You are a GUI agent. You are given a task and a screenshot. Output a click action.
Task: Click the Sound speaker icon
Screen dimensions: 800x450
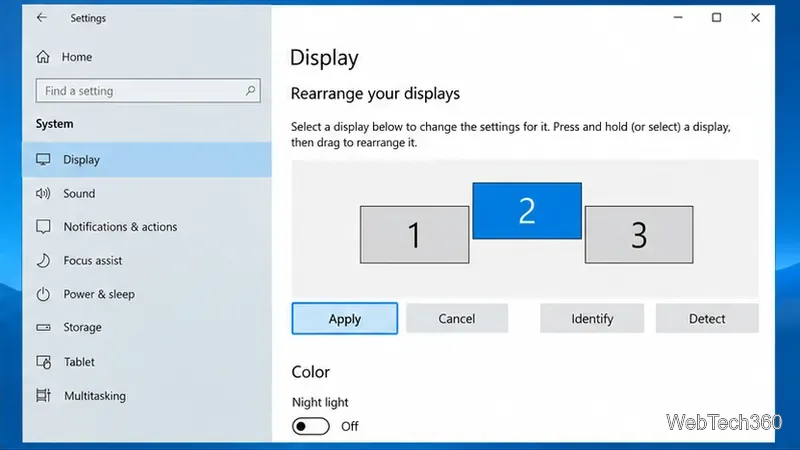(x=43, y=193)
